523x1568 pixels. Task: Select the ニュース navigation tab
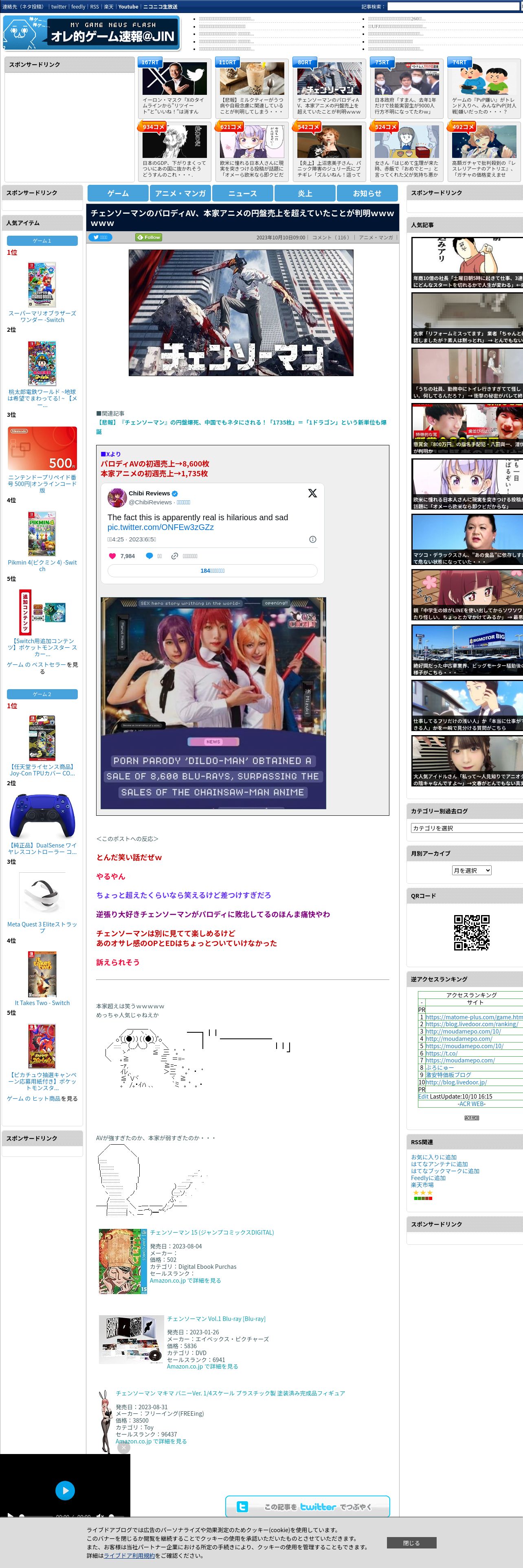242,193
